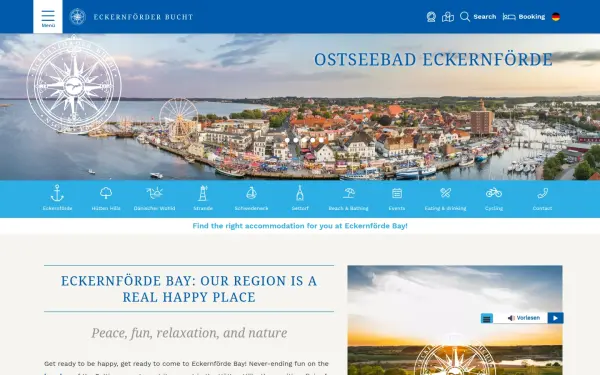Select the Strande lighthouse icon
This screenshot has height=375, width=600.
click(203, 193)
